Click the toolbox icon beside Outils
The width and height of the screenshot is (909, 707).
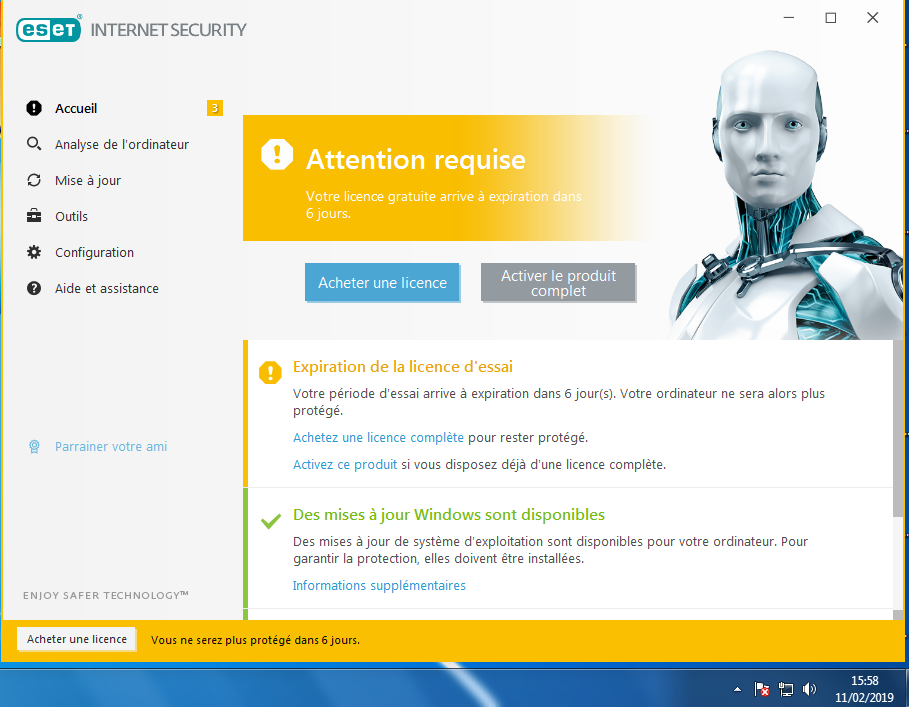34,216
